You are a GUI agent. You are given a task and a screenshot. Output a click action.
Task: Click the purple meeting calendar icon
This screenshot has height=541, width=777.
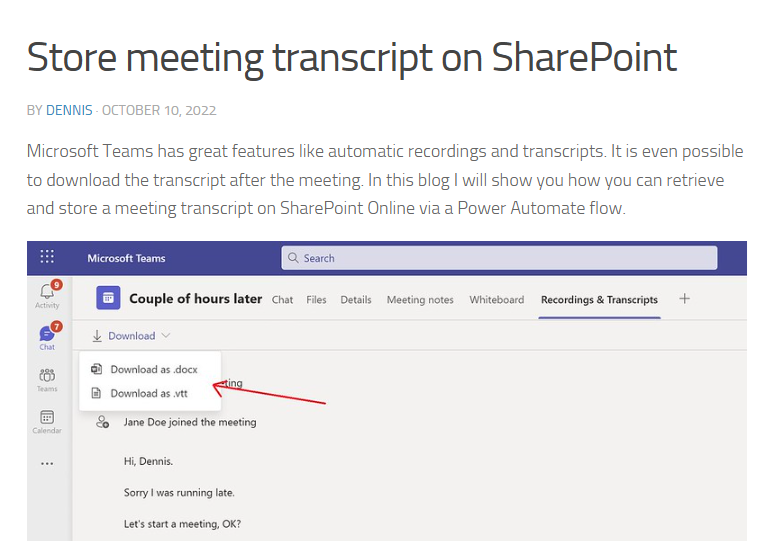click(108, 298)
